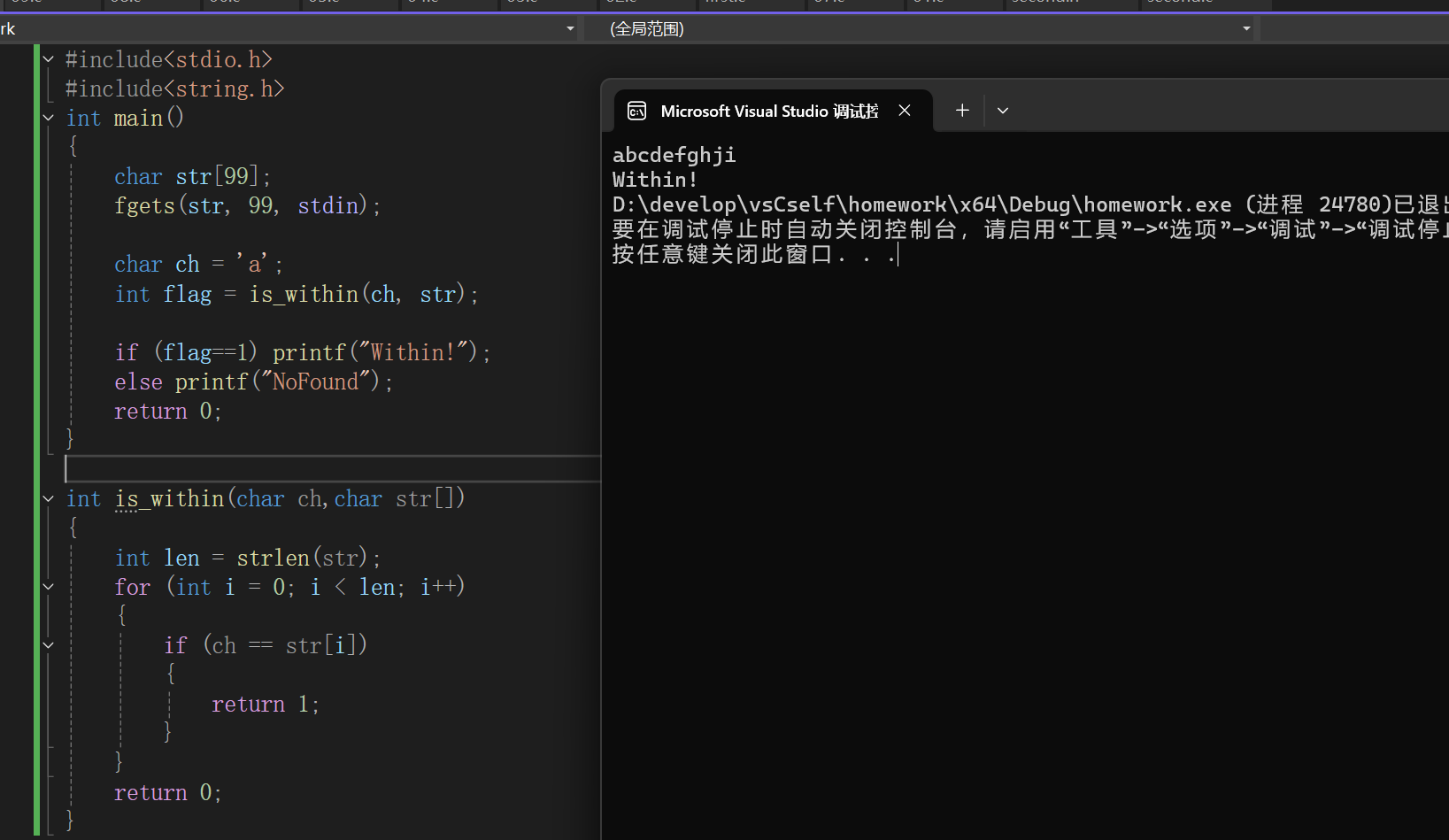The image size is (1449, 840).
Task: Collapse the int main() function
Action: tap(49, 118)
